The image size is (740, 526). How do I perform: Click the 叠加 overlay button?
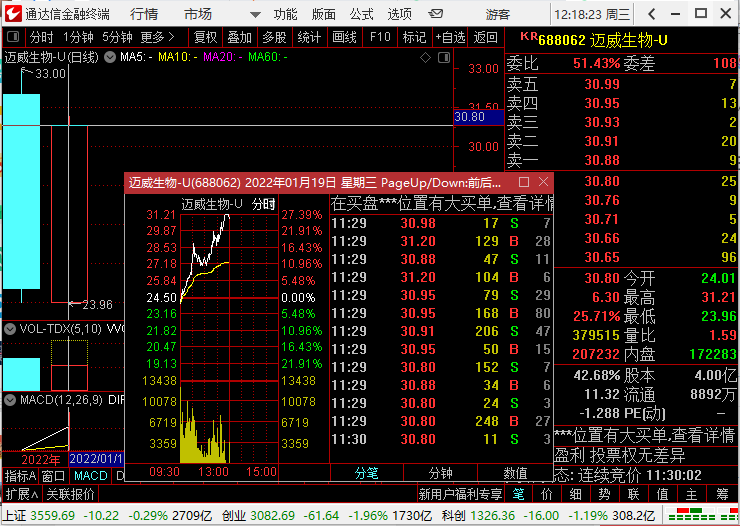click(x=239, y=37)
